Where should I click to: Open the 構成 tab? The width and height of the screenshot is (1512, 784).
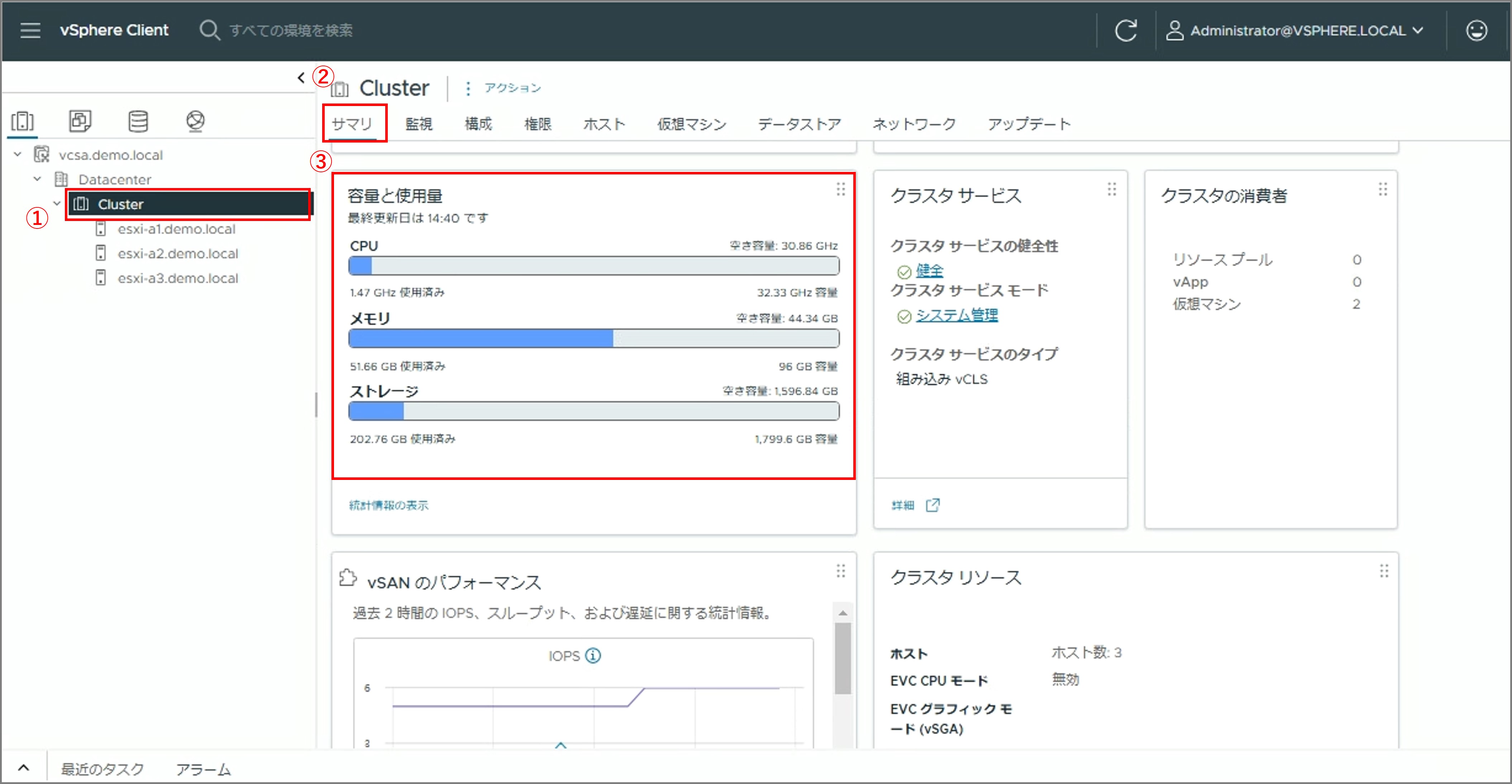click(x=478, y=124)
